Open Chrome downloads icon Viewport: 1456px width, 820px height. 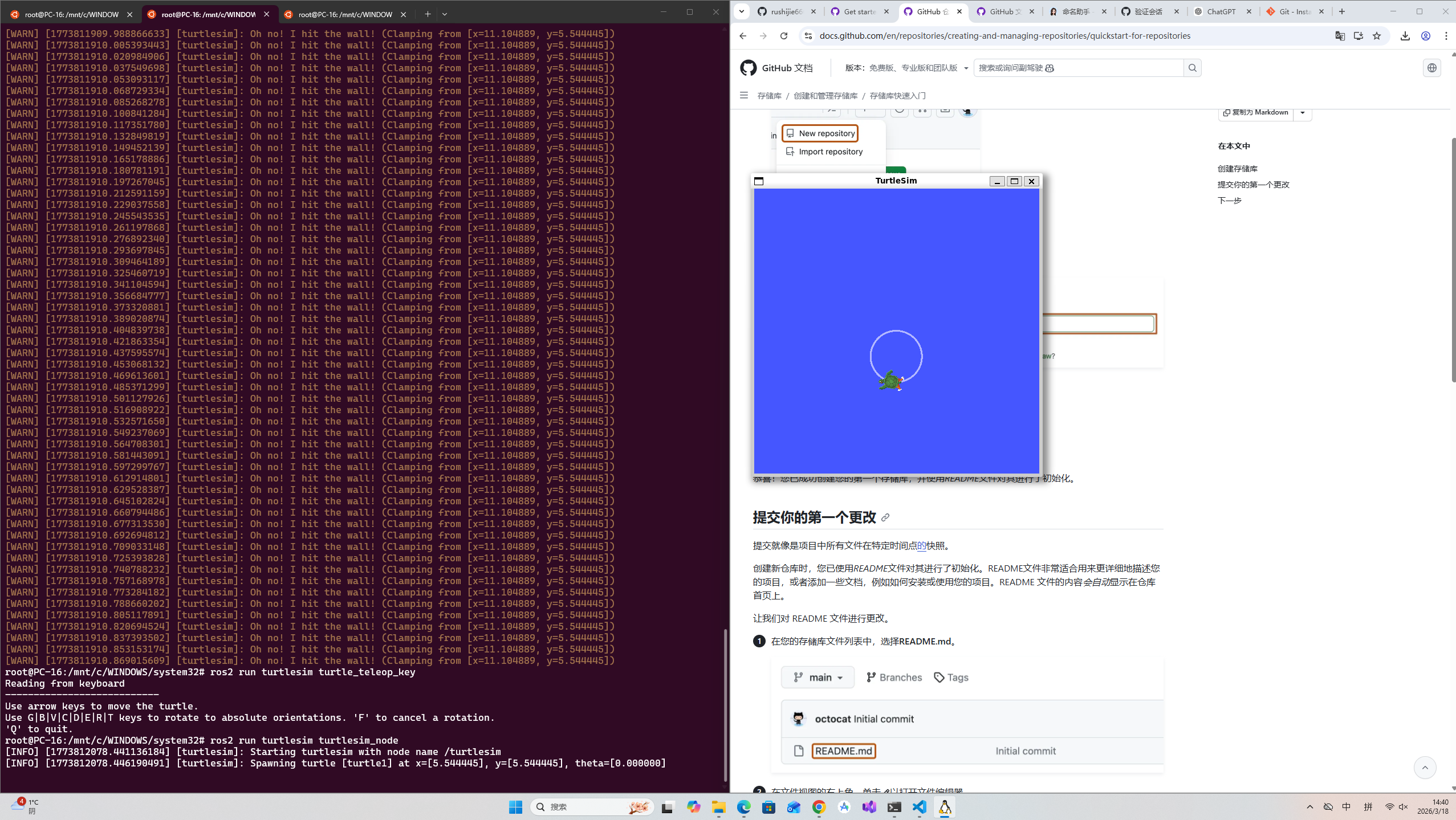[1405, 36]
